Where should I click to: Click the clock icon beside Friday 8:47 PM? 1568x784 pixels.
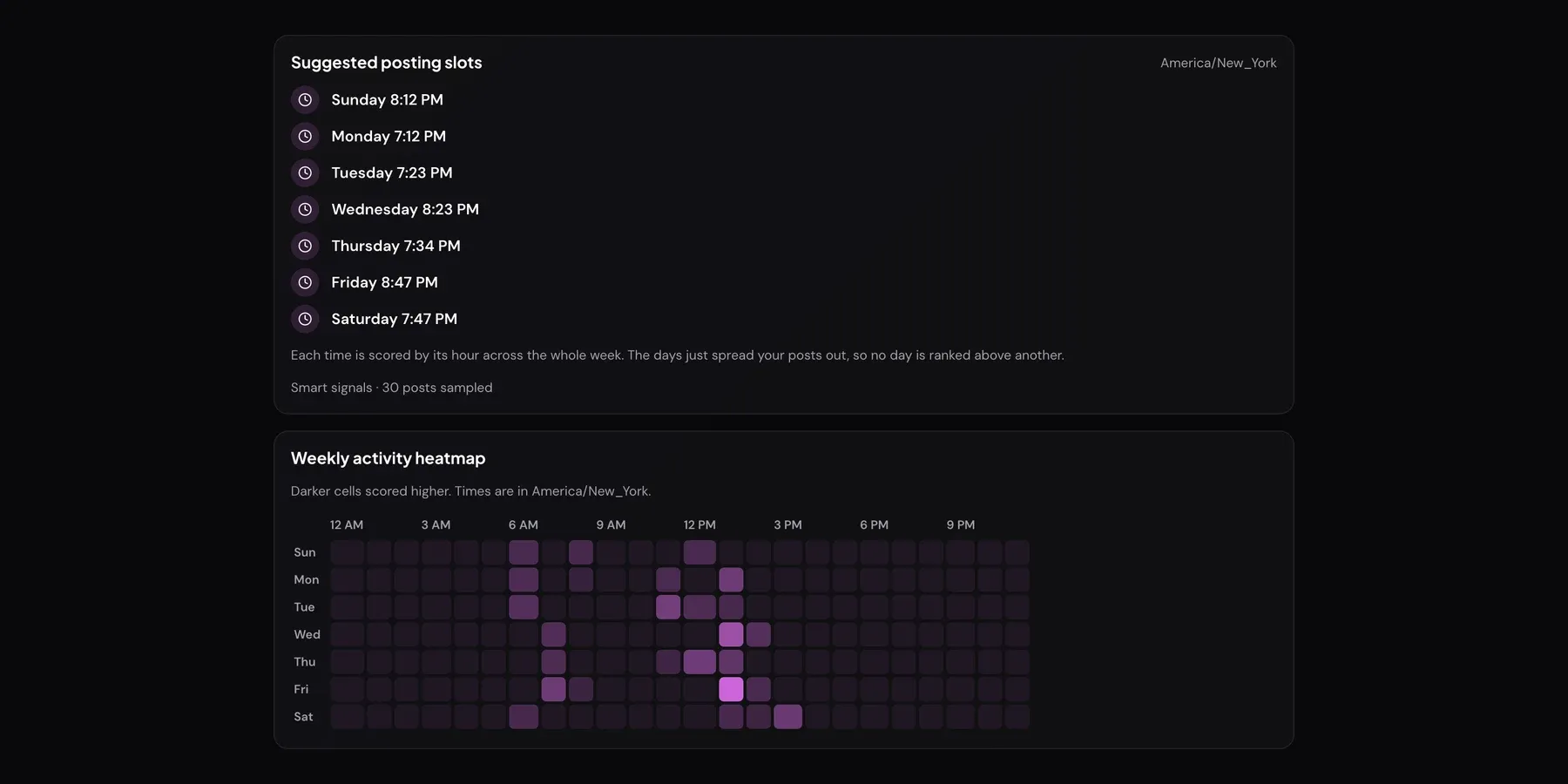click(305, 283)
